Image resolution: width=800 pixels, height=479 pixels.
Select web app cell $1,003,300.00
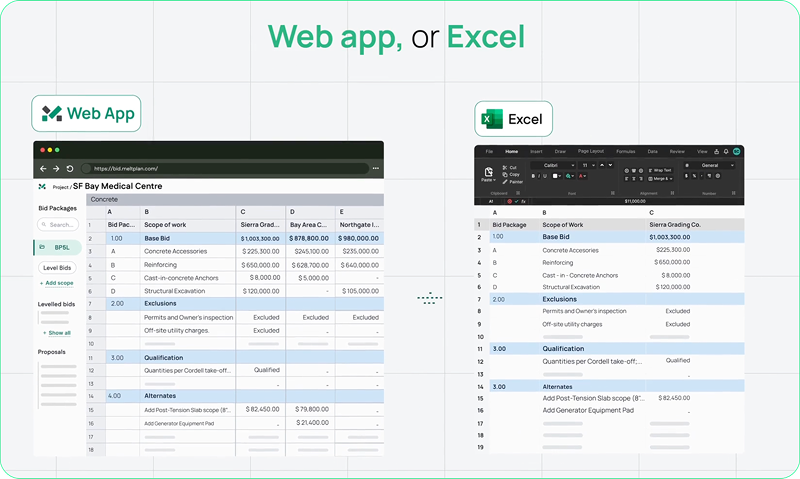point(260,238)
